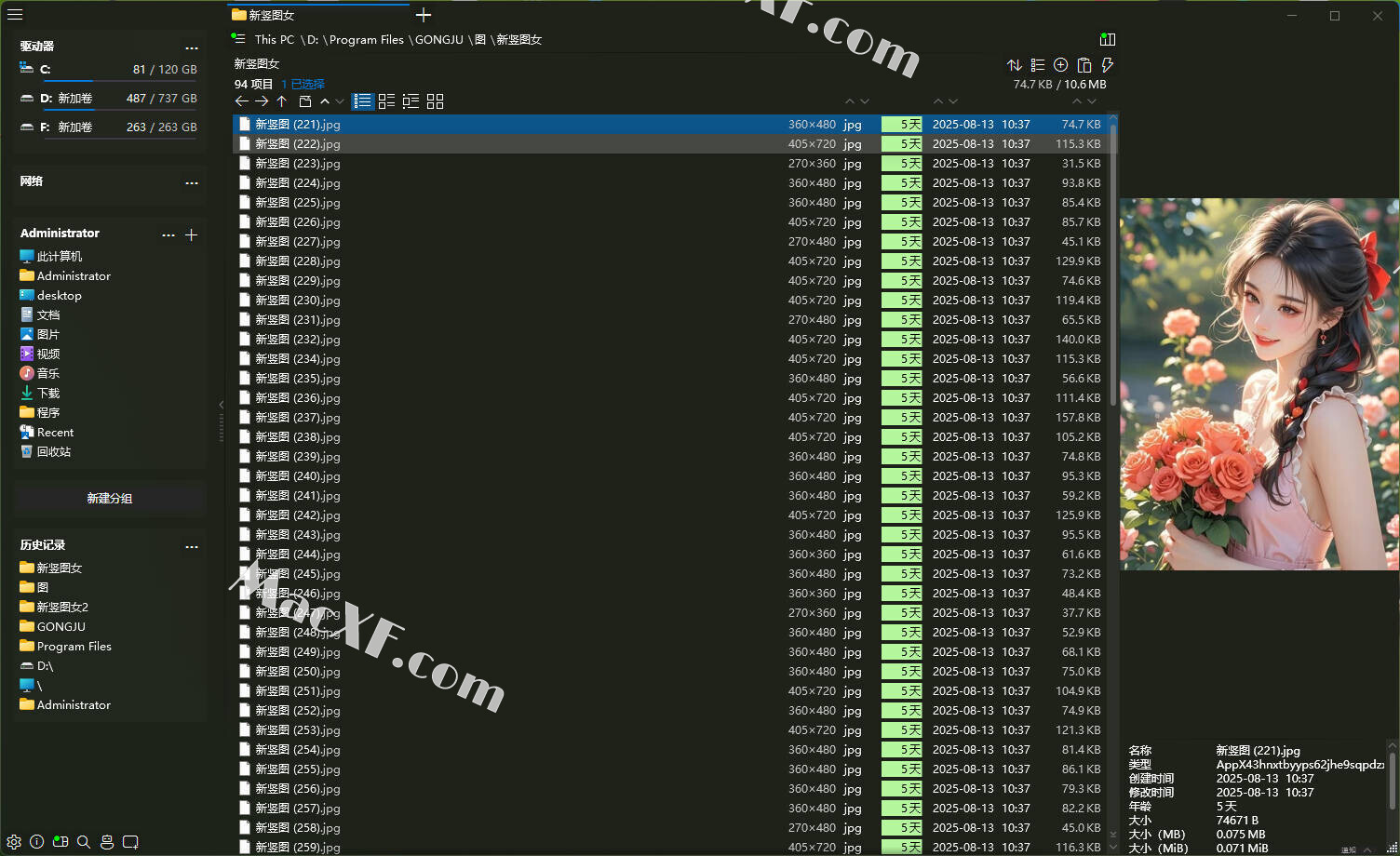
Task: Switch to large thumbnail grid view
Action: tap(435, 101)
